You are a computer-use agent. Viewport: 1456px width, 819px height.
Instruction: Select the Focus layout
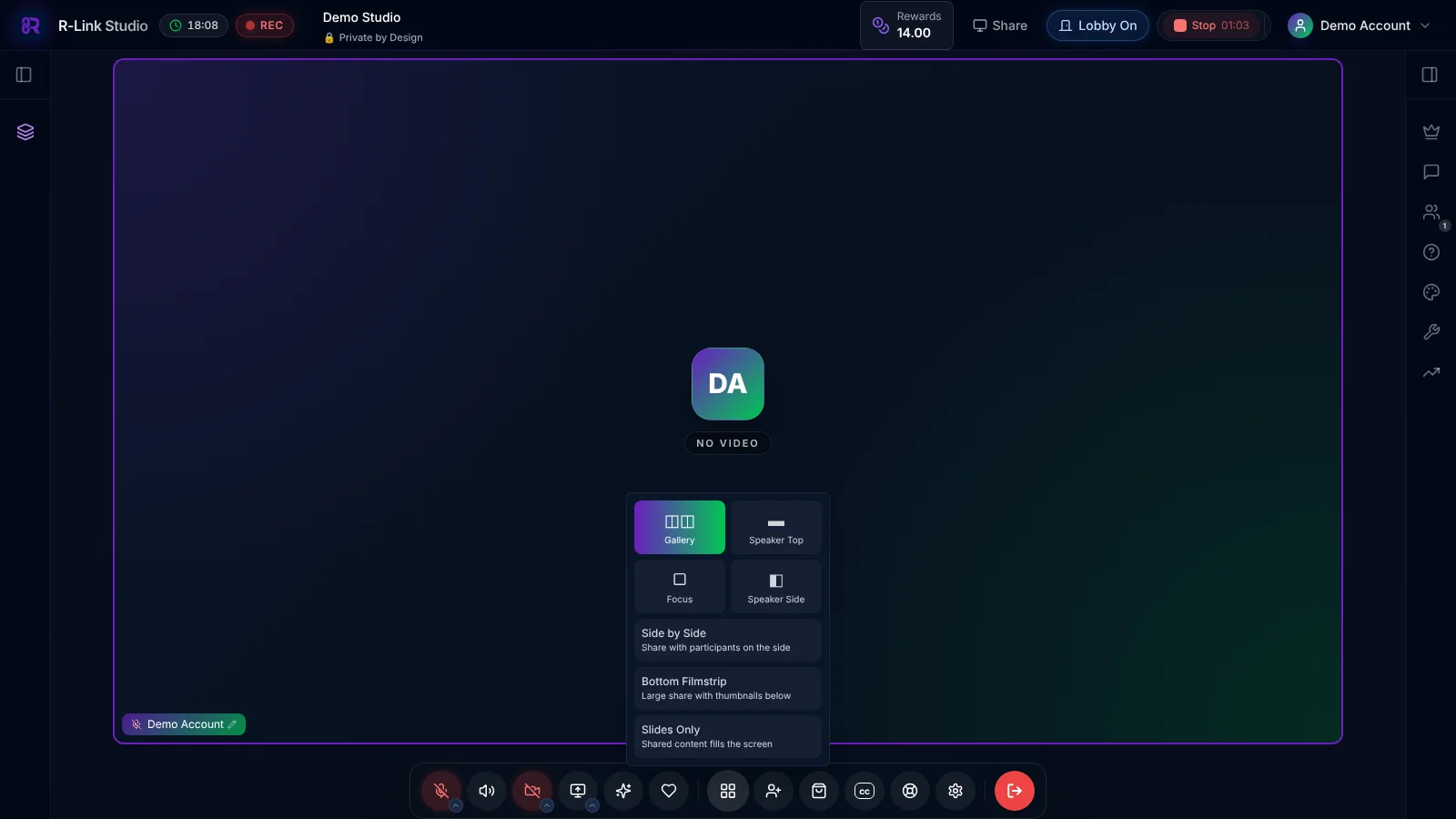tap(680, 586)
